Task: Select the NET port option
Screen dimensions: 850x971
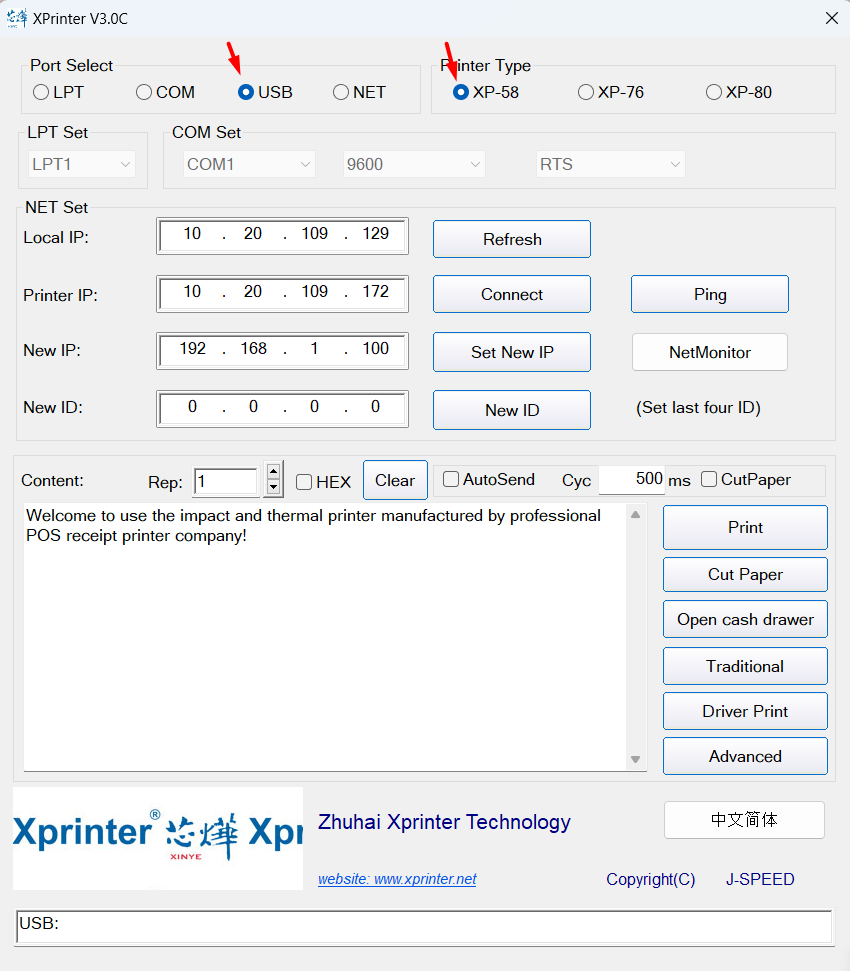Action: (x=340, y=92)
